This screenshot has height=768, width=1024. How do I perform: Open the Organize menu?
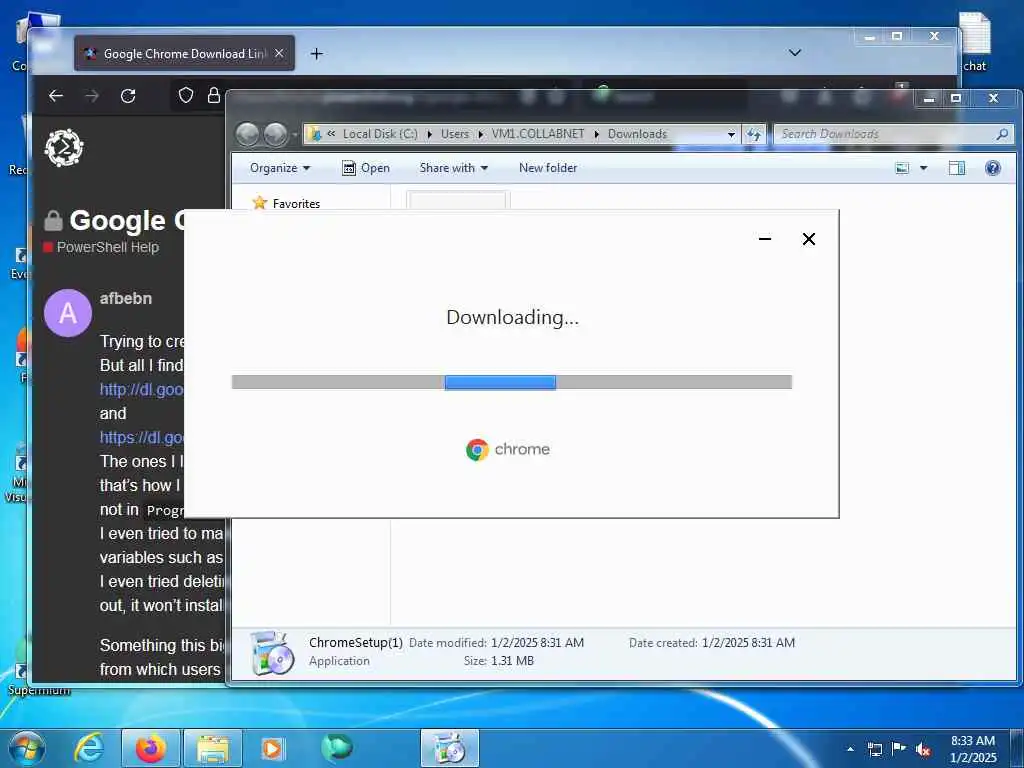280,168
